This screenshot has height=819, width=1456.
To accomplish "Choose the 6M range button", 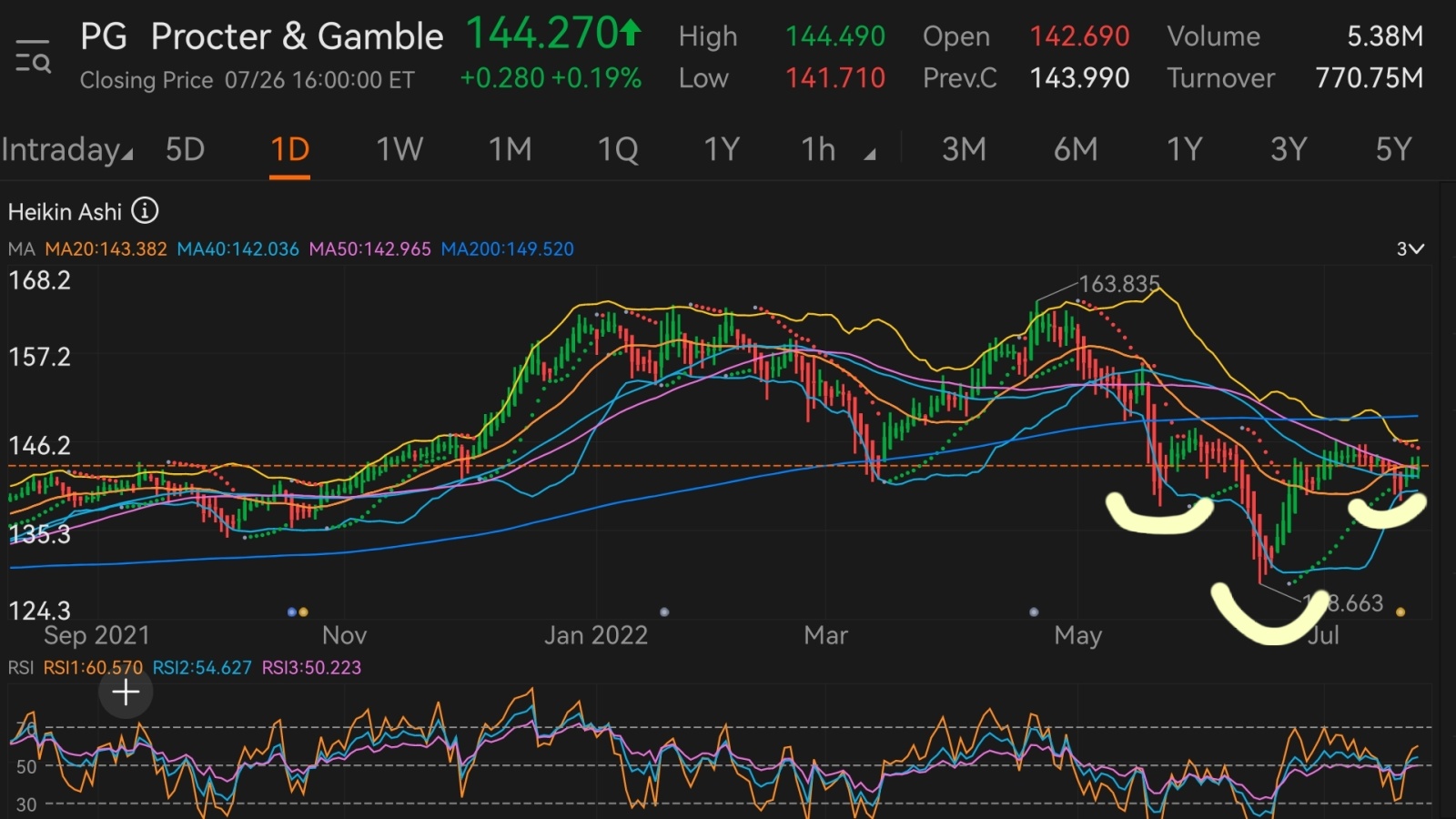I will tap(1076, 149).
